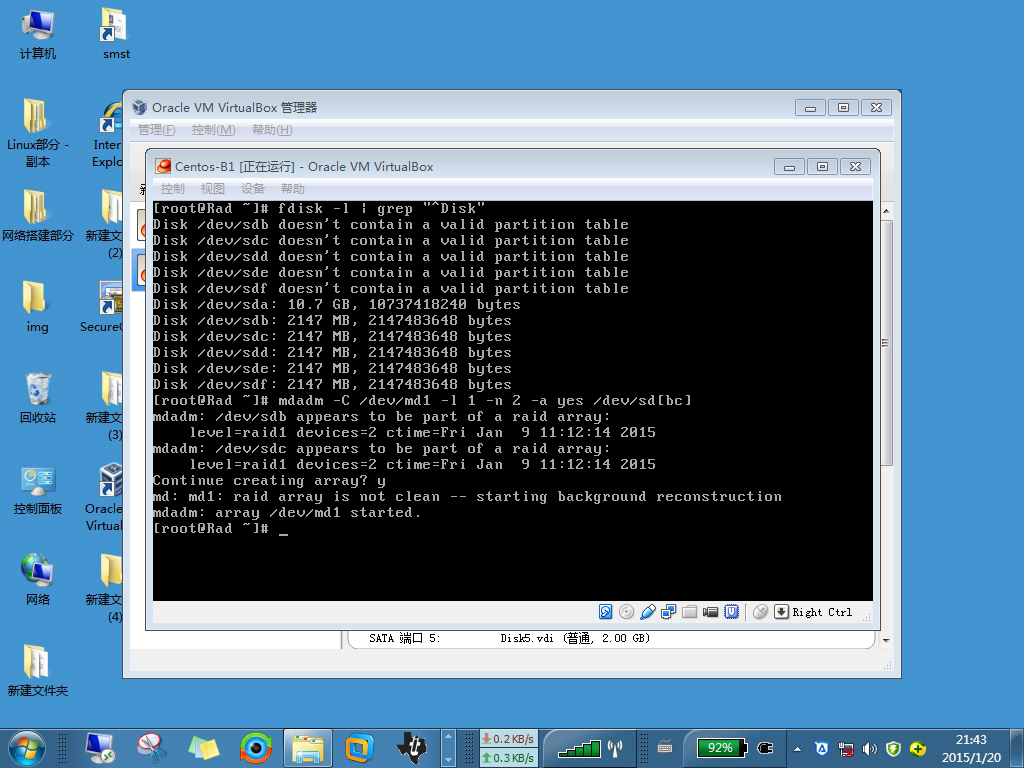Screen dimensions: 1024x768
Task: Click the VirtualBox manager vertical scrollbar thumb
Action: 886,343
